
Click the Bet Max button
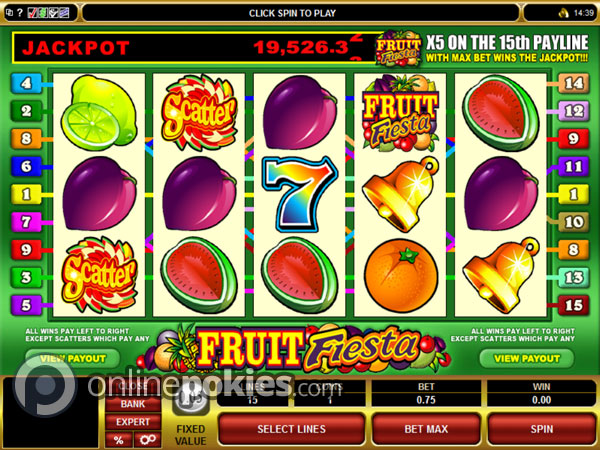(x=426, y=429)
